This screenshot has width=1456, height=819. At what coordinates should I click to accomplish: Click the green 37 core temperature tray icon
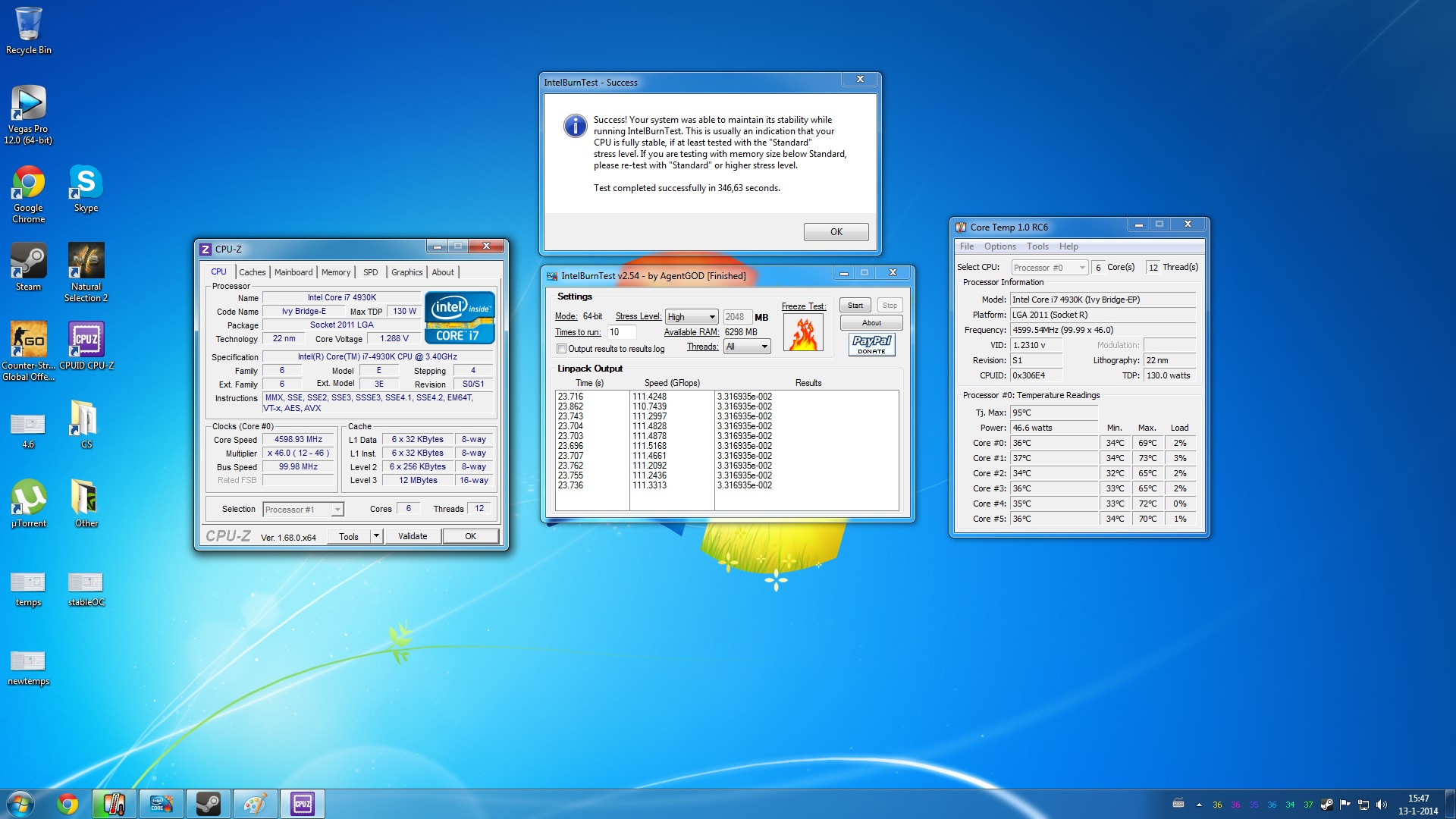coord(1308,805)
